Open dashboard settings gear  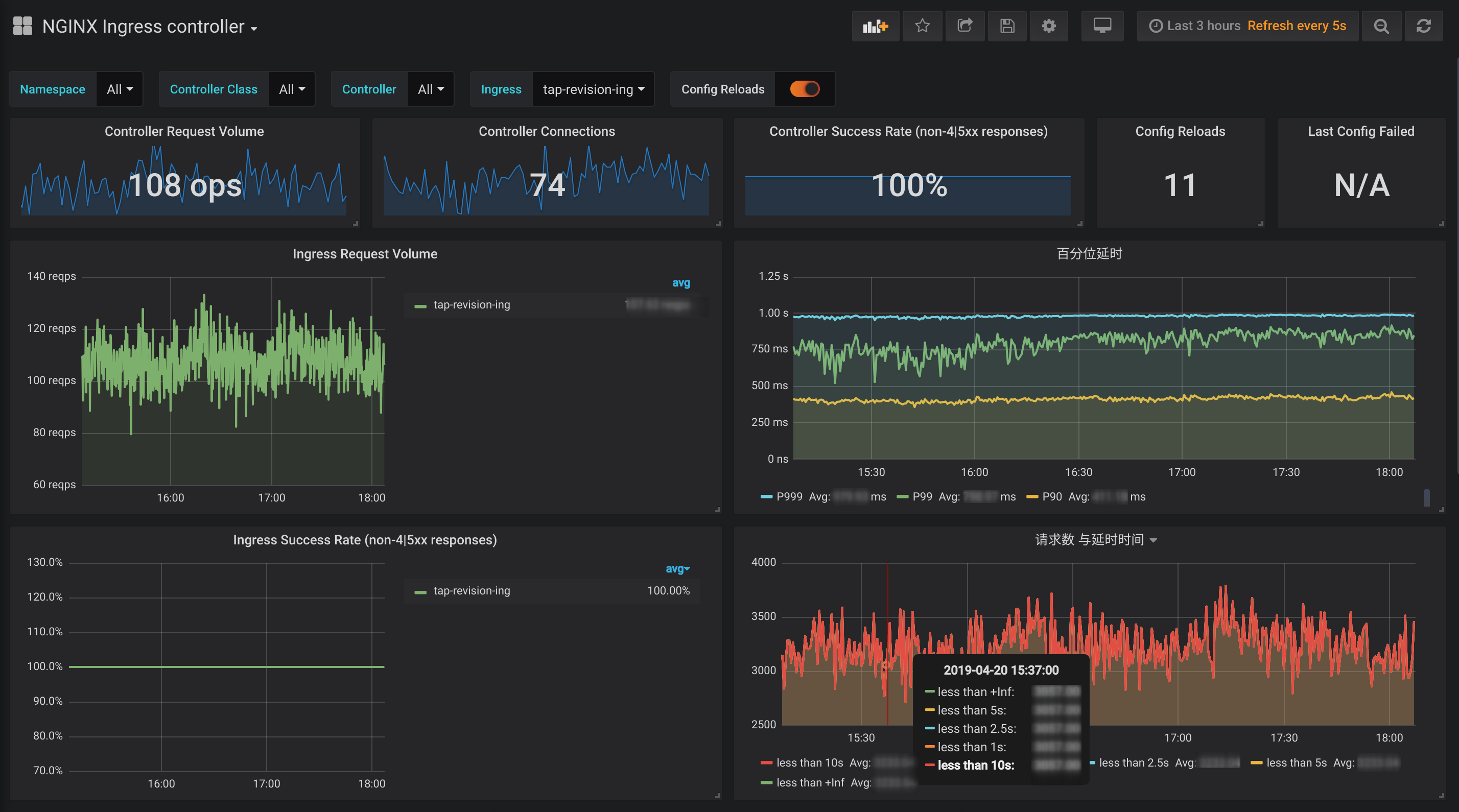1049,26
